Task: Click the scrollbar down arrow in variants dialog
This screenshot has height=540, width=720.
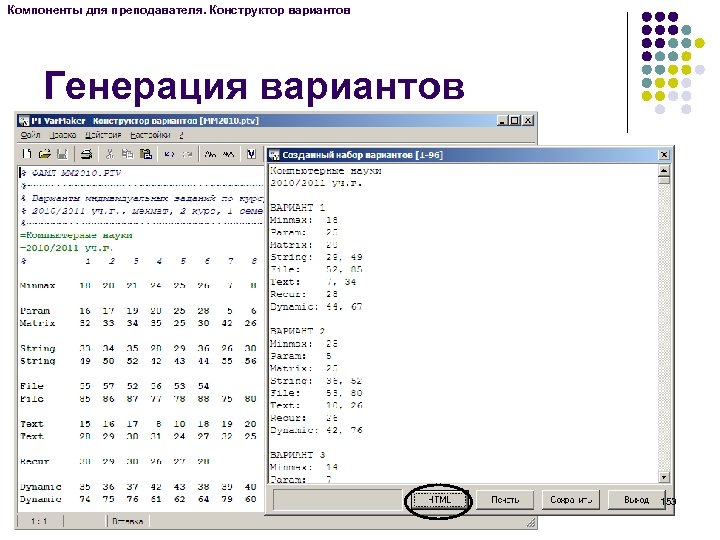Action: pyautogui.click(x=664, y=477)
